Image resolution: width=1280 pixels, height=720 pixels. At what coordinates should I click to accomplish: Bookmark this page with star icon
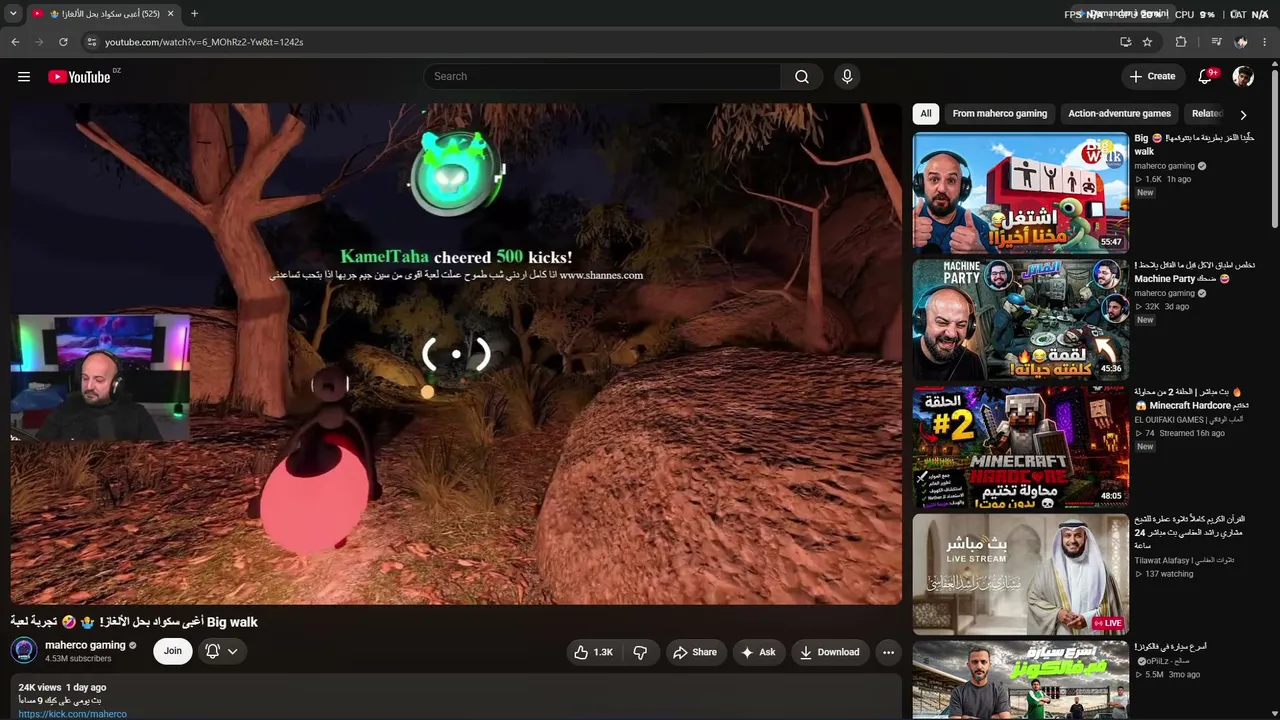[1147, 42]
